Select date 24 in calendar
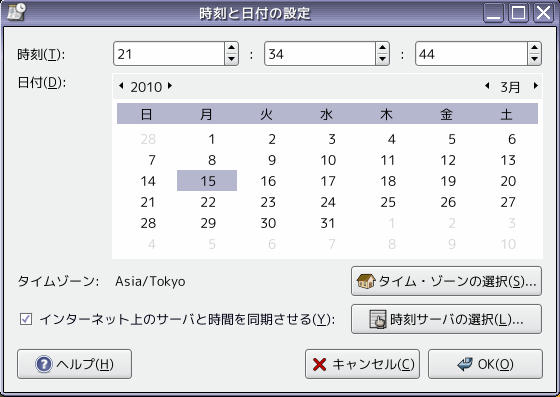560x397 pixels. (x=328, y=202)
